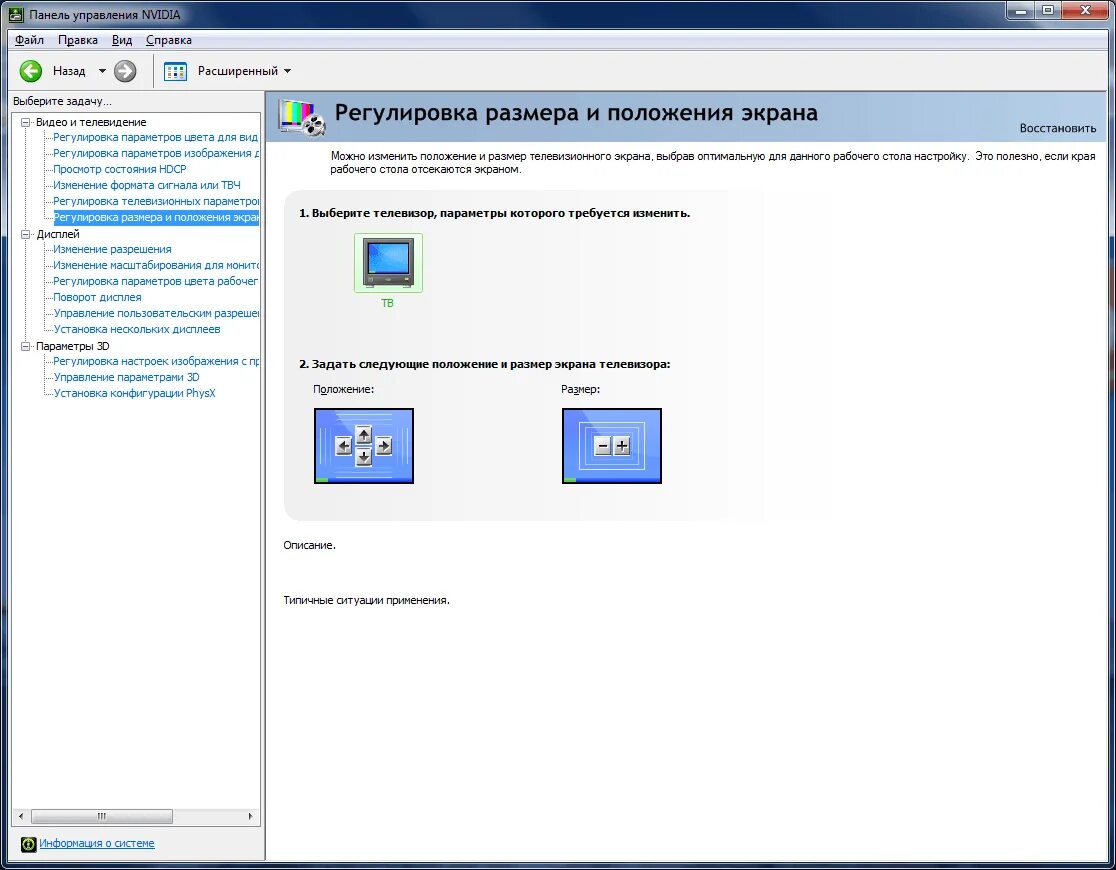Screen dimensions: 1116x870
Task: Click the page header test-pattern monitor icon
Action: (x=302, y=117)
